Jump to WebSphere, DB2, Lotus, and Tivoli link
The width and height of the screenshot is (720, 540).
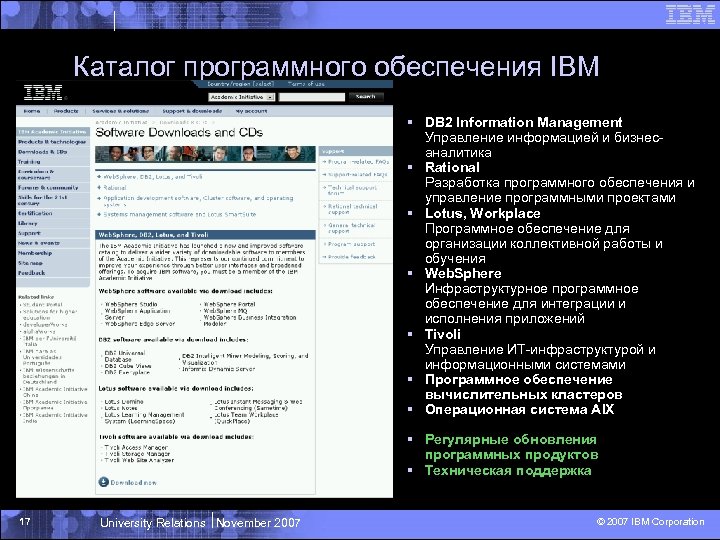(x=153, y=176)
